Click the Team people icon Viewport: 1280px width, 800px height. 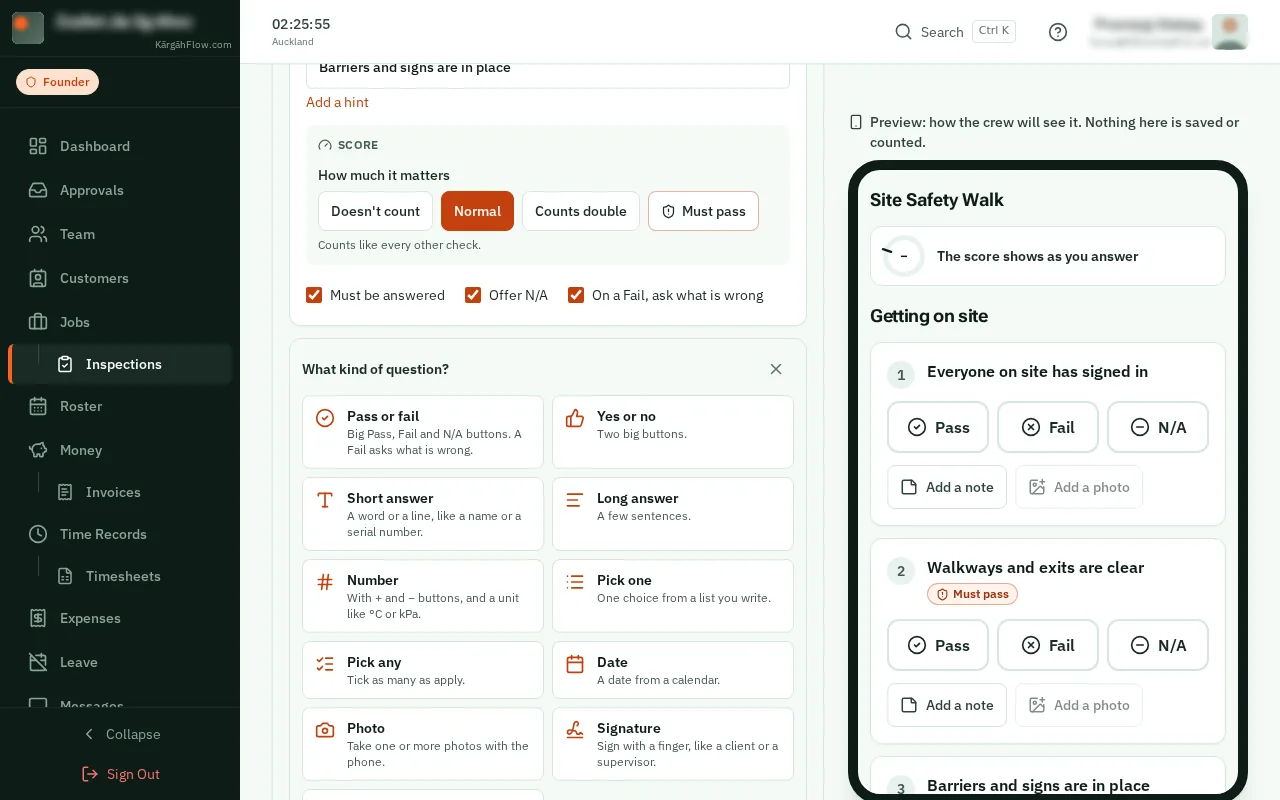click(38, 234)
